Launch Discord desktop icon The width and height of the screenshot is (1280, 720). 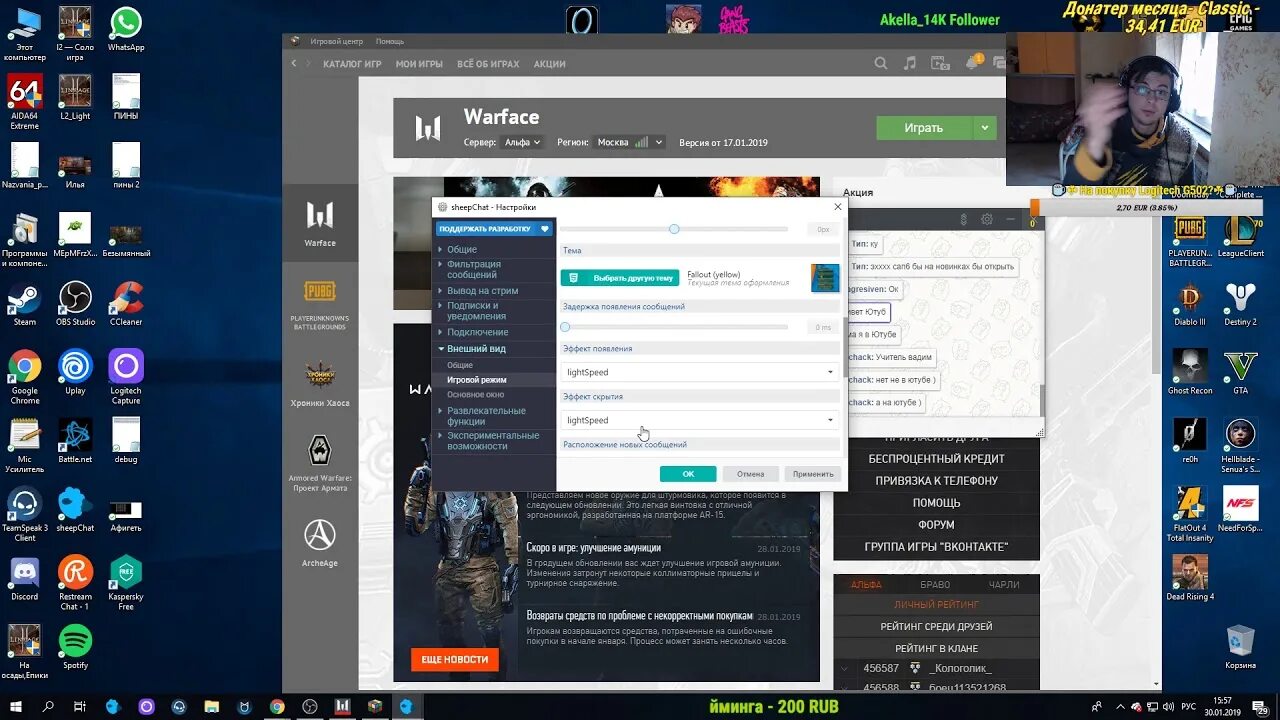pyautogui.click(x=25, y=578)
